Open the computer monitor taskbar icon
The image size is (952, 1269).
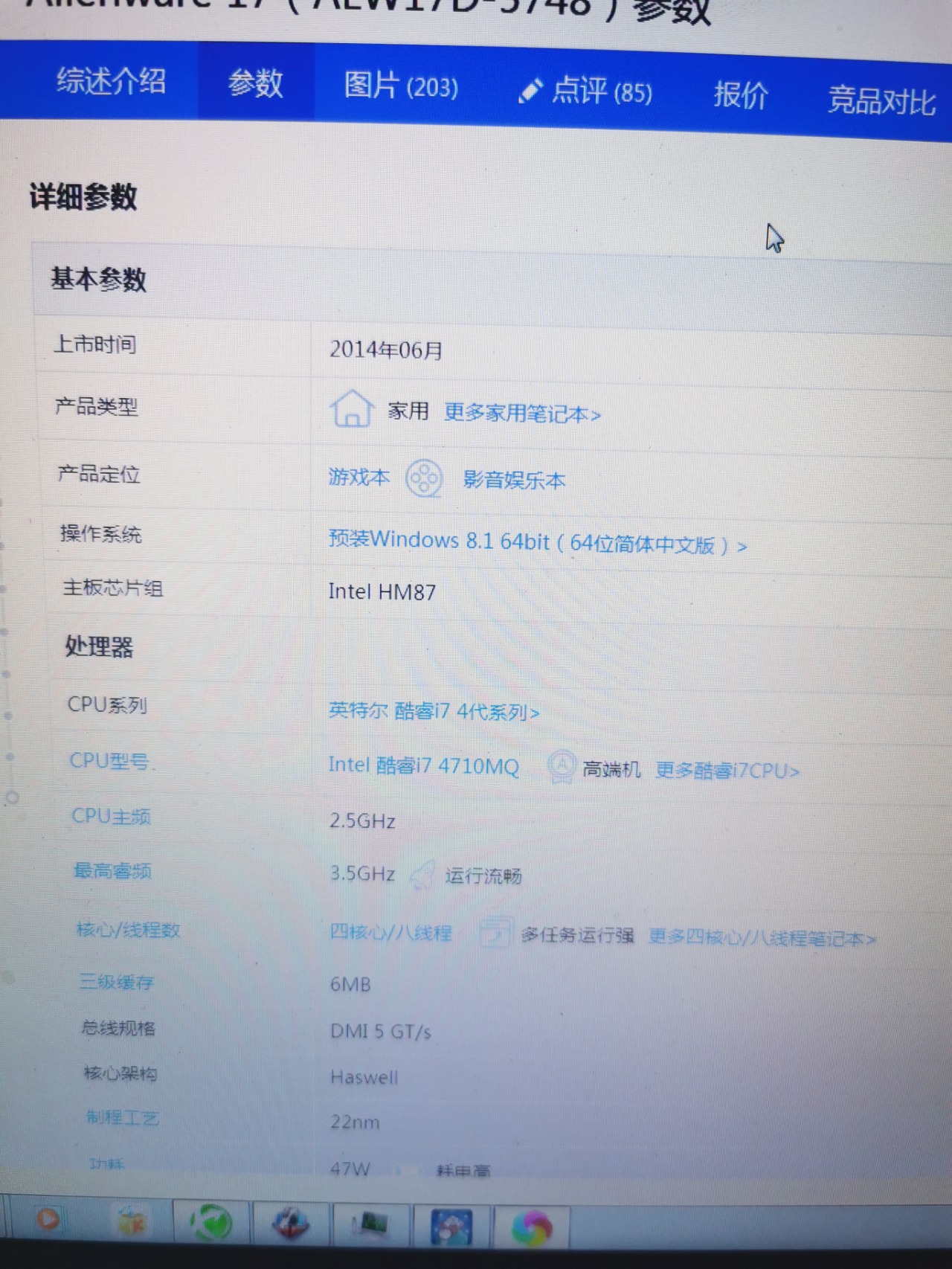pos(371,1223)
